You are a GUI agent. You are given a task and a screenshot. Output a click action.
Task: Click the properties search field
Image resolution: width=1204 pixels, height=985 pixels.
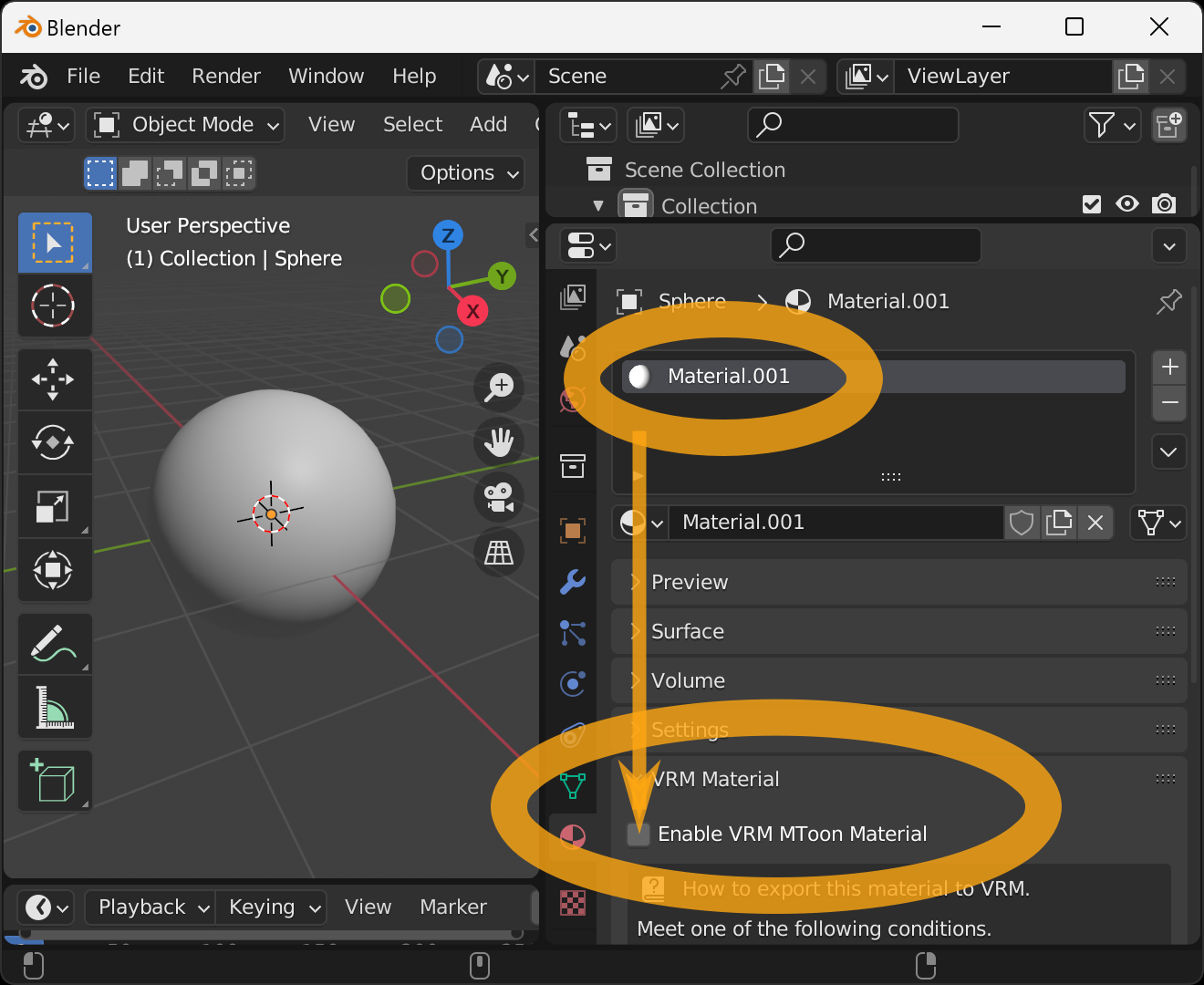coord(876,245)
